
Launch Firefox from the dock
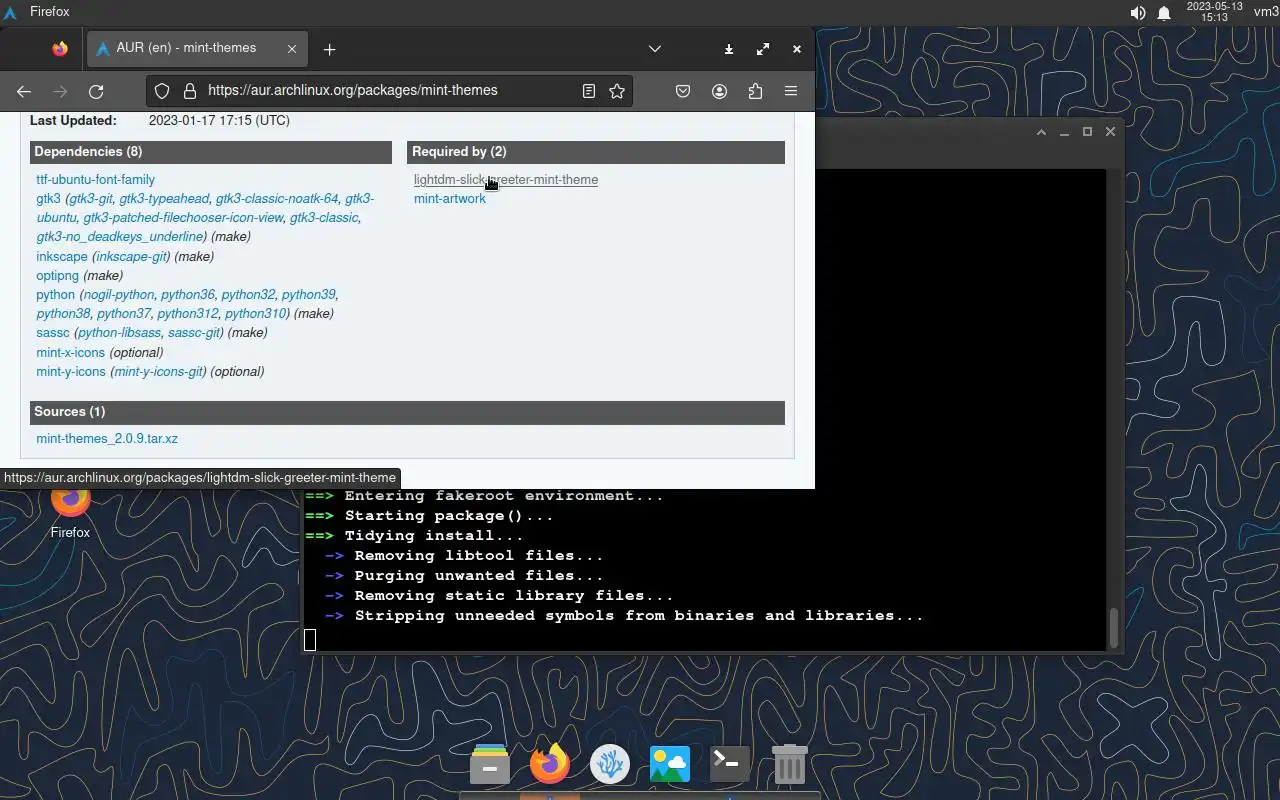tap(550, 765)
